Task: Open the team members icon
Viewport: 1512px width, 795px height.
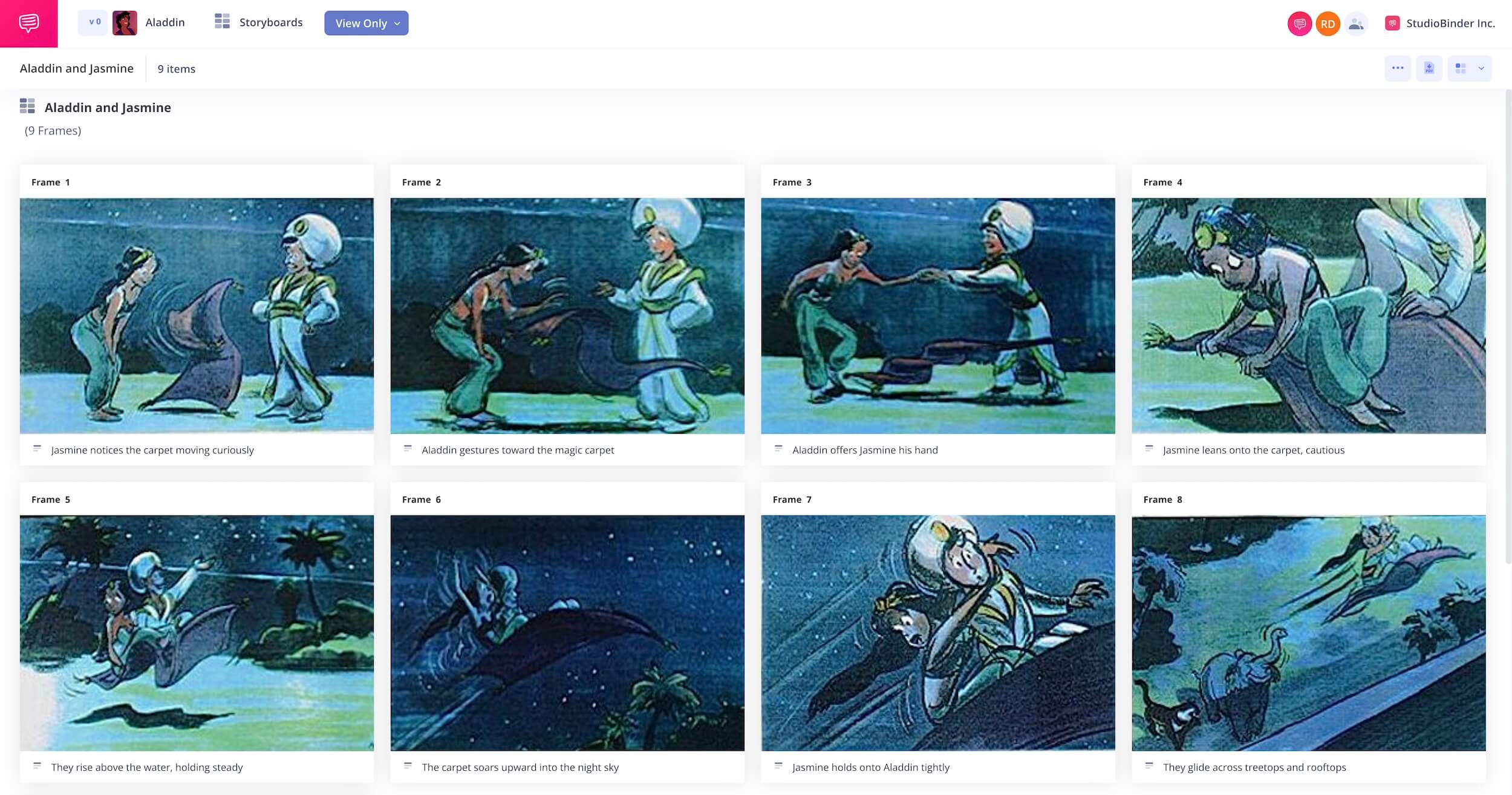Action: tap(1356, 24)
